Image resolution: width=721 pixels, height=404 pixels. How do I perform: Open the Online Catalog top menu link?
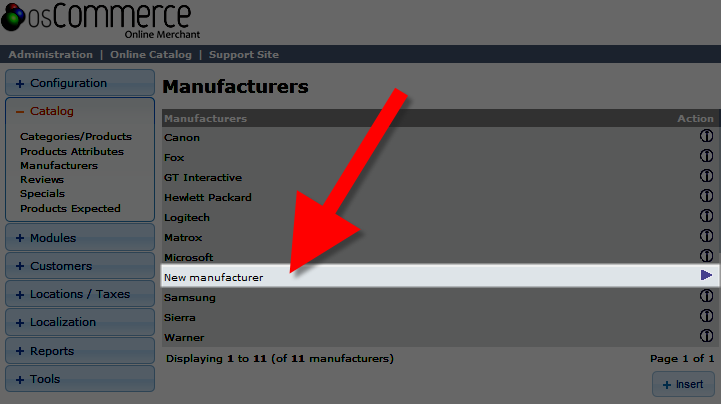pyautogui.click(x=150, y=54)
